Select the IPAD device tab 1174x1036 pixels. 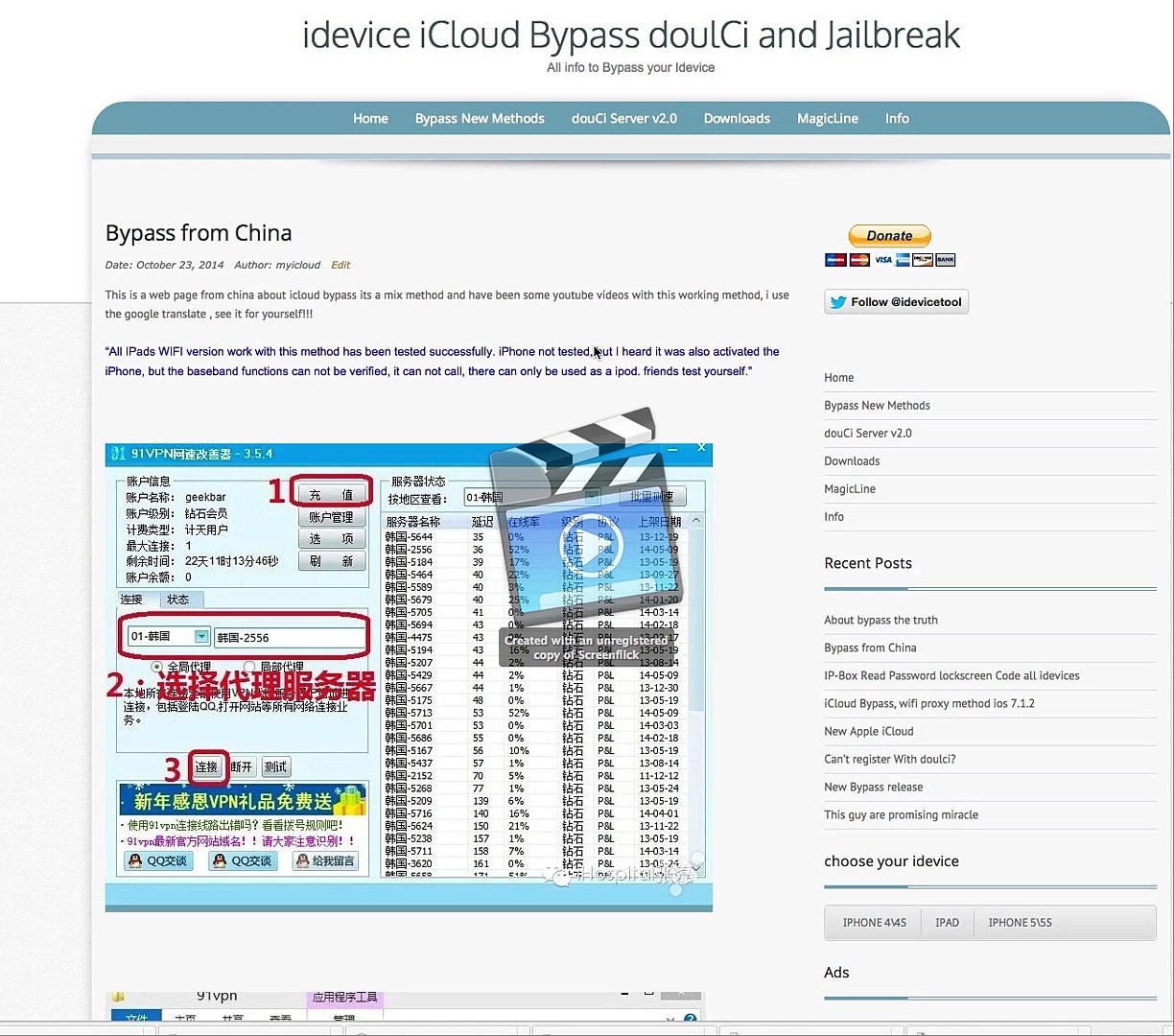947,923
